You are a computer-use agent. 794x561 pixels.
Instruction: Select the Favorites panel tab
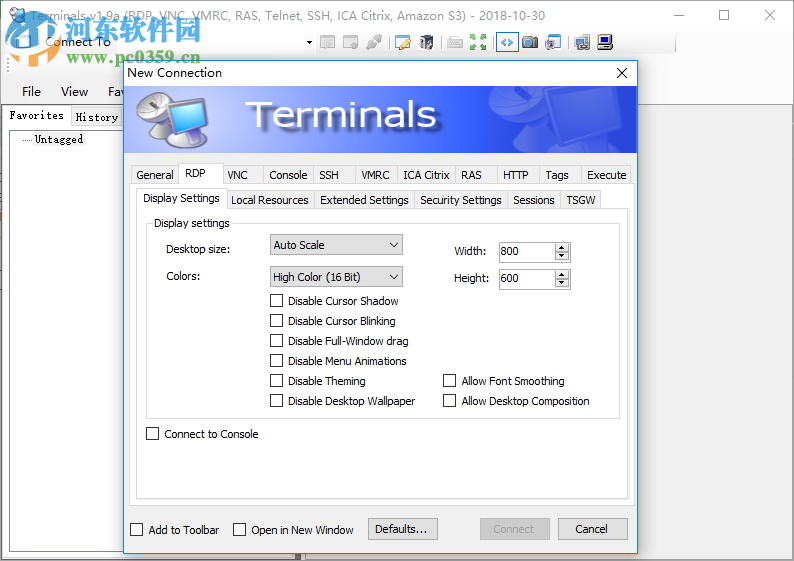pos(36,115)
